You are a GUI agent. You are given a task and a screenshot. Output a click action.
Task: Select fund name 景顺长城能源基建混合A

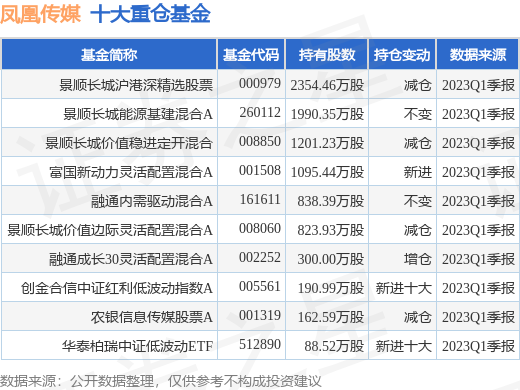tap(138, 114)
